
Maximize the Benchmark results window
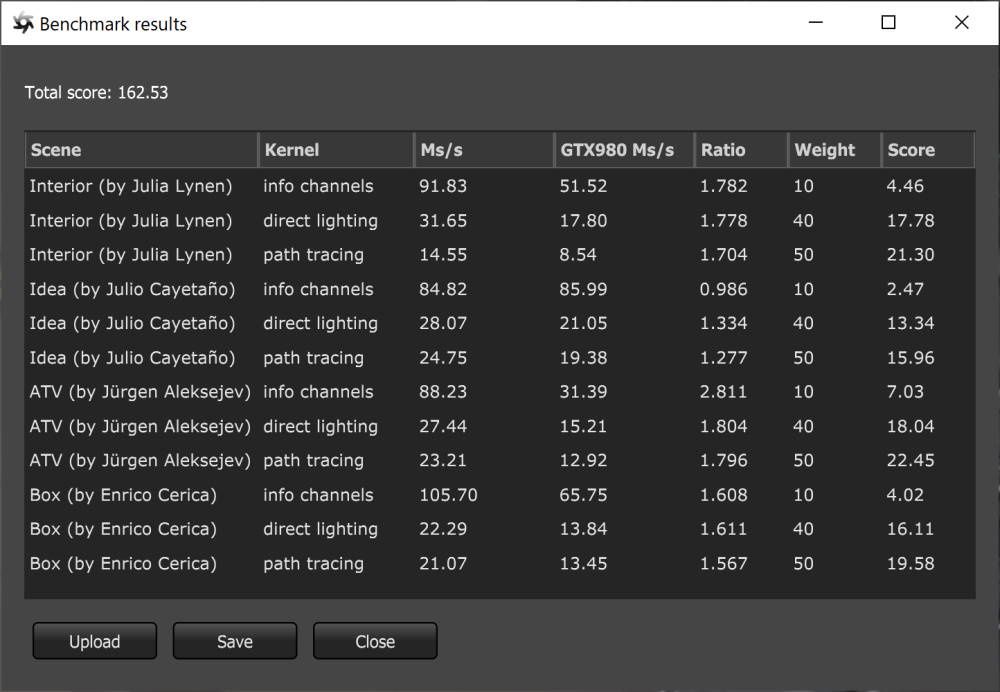(x=888, y=22)
